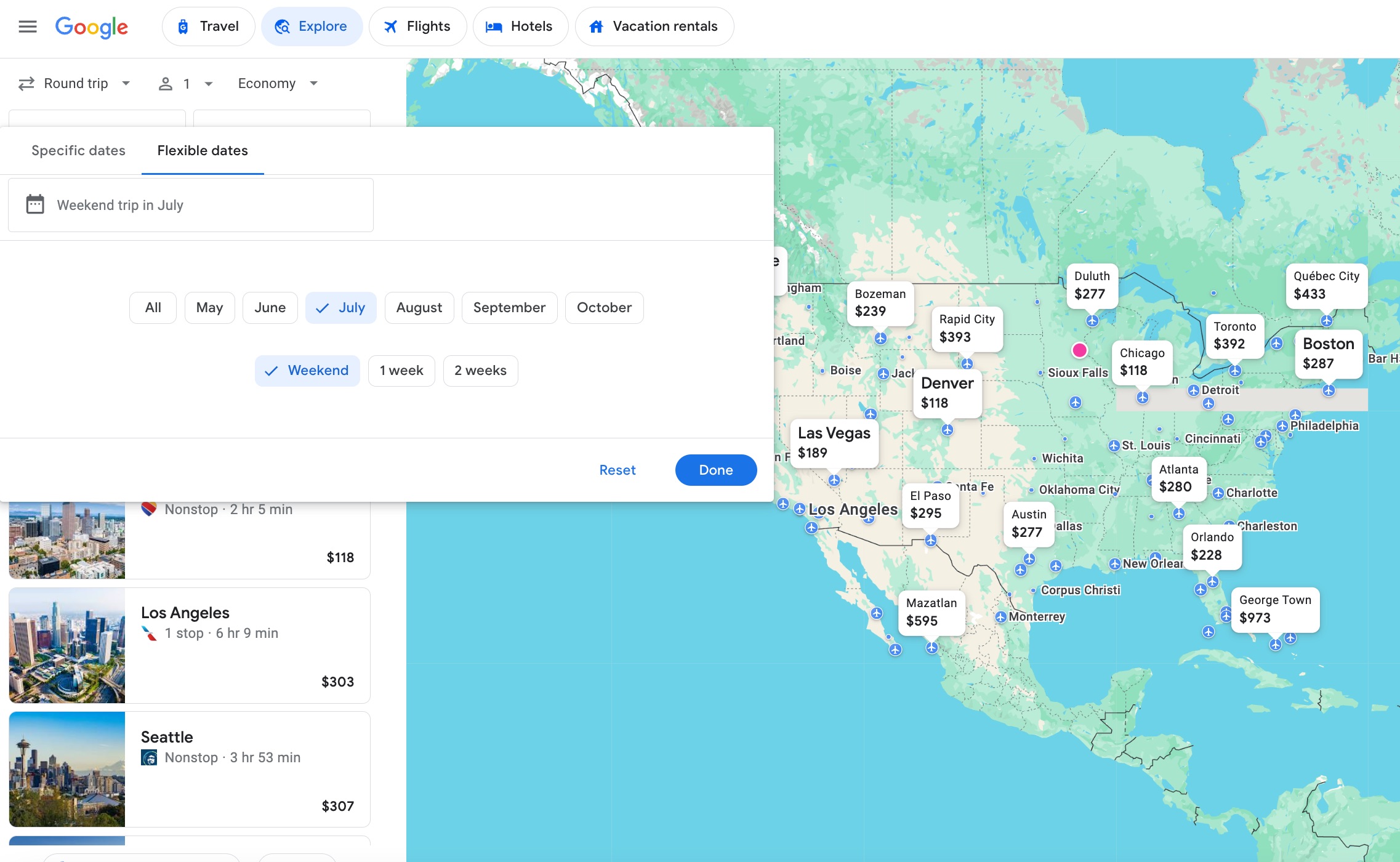Open the Hotels tab
This screenshot has width=1400, height=862.
click(x=520, y=26)
